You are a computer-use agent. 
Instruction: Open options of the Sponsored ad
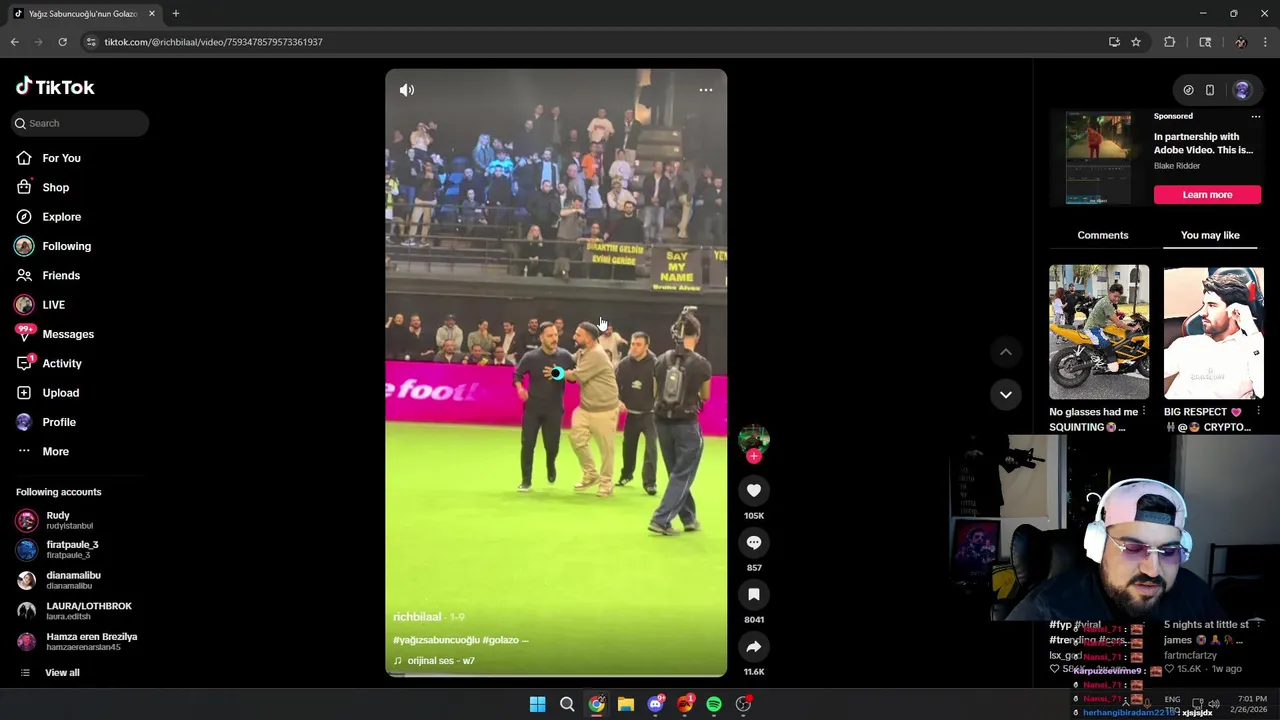(x=1256, y=117)
